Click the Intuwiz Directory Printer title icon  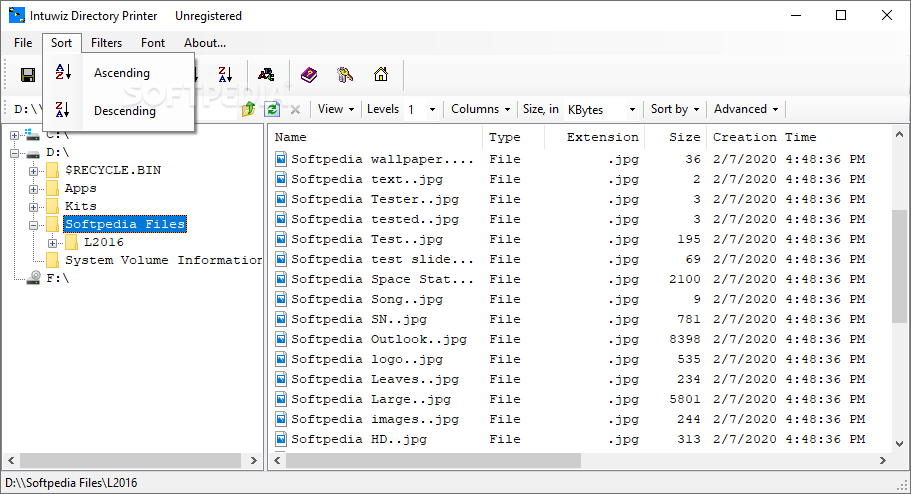(17, 15)
